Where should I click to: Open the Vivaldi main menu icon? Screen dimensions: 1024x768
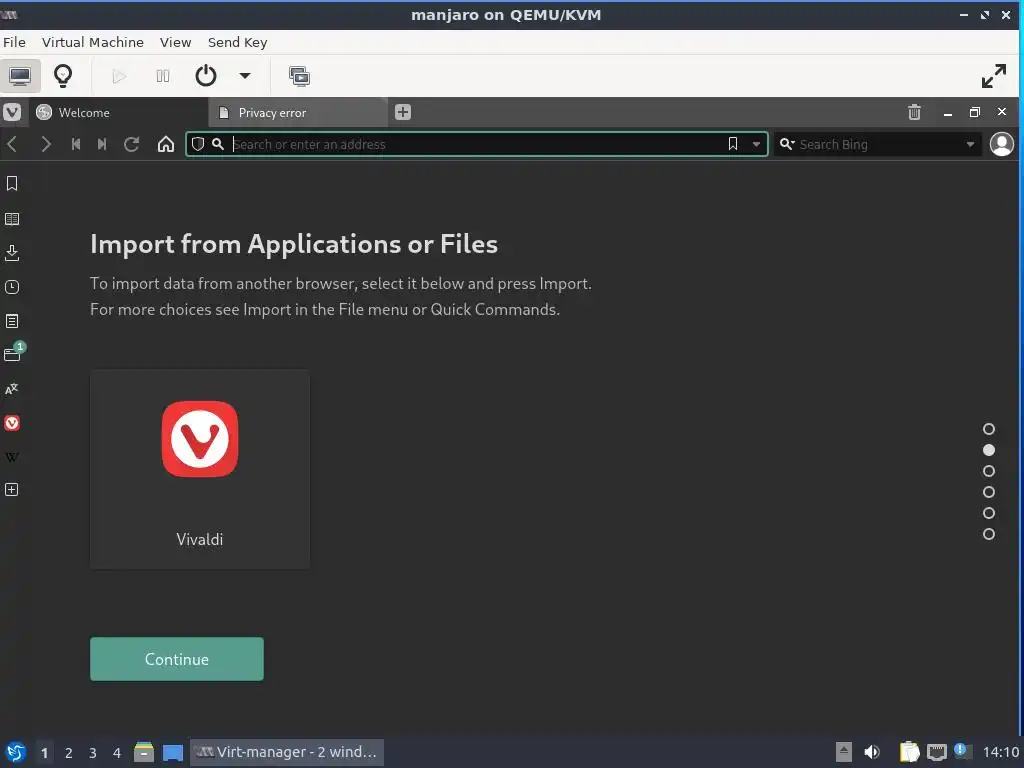point(12,112)
